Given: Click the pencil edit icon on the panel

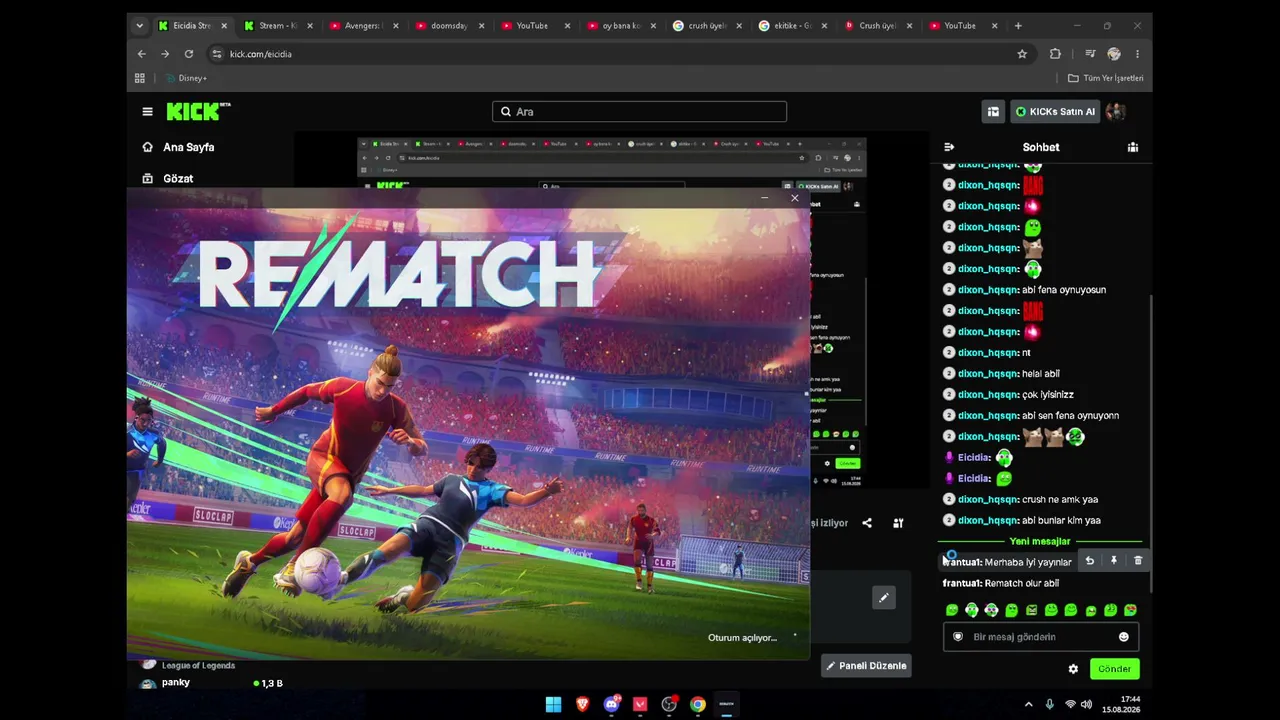Looking at the screenshot, I should [x=883, y=598].
